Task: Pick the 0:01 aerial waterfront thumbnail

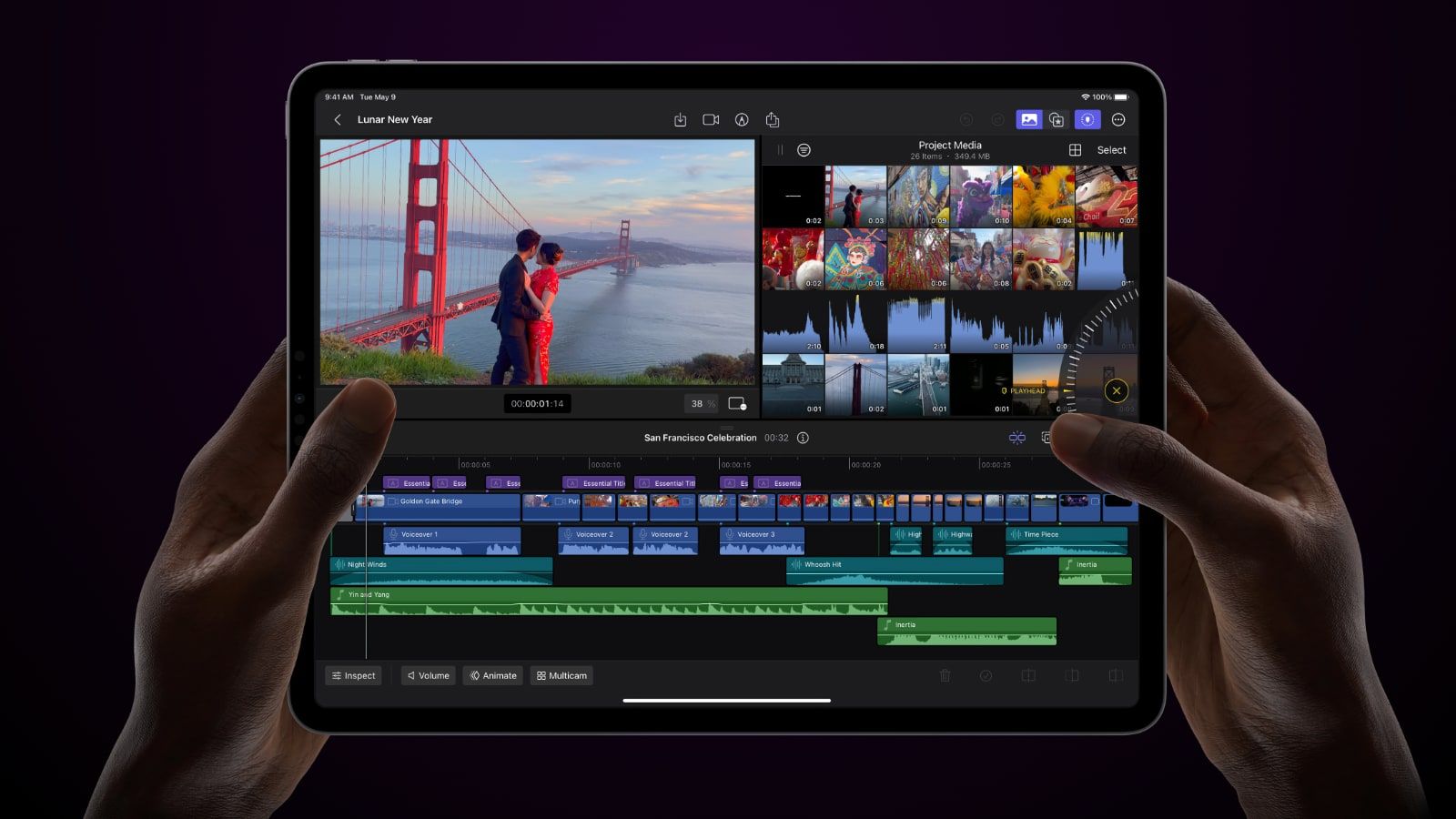Action: pos(918,385)
